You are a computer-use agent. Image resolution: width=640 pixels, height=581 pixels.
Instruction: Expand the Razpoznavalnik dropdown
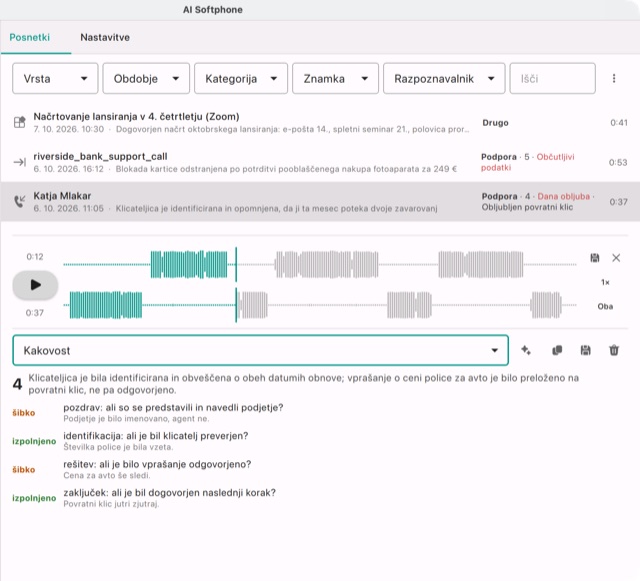[x=444, y=78]
